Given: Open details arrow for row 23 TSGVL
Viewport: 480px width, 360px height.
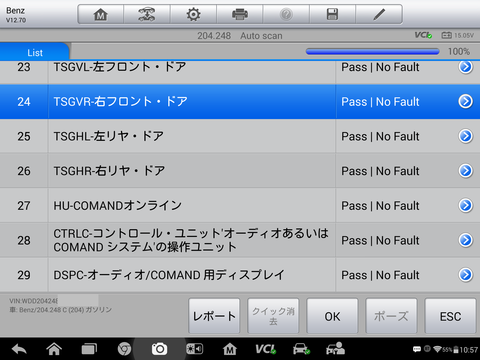Looking at the screenshot, I should pyautogui.click(x=465, y=67).
